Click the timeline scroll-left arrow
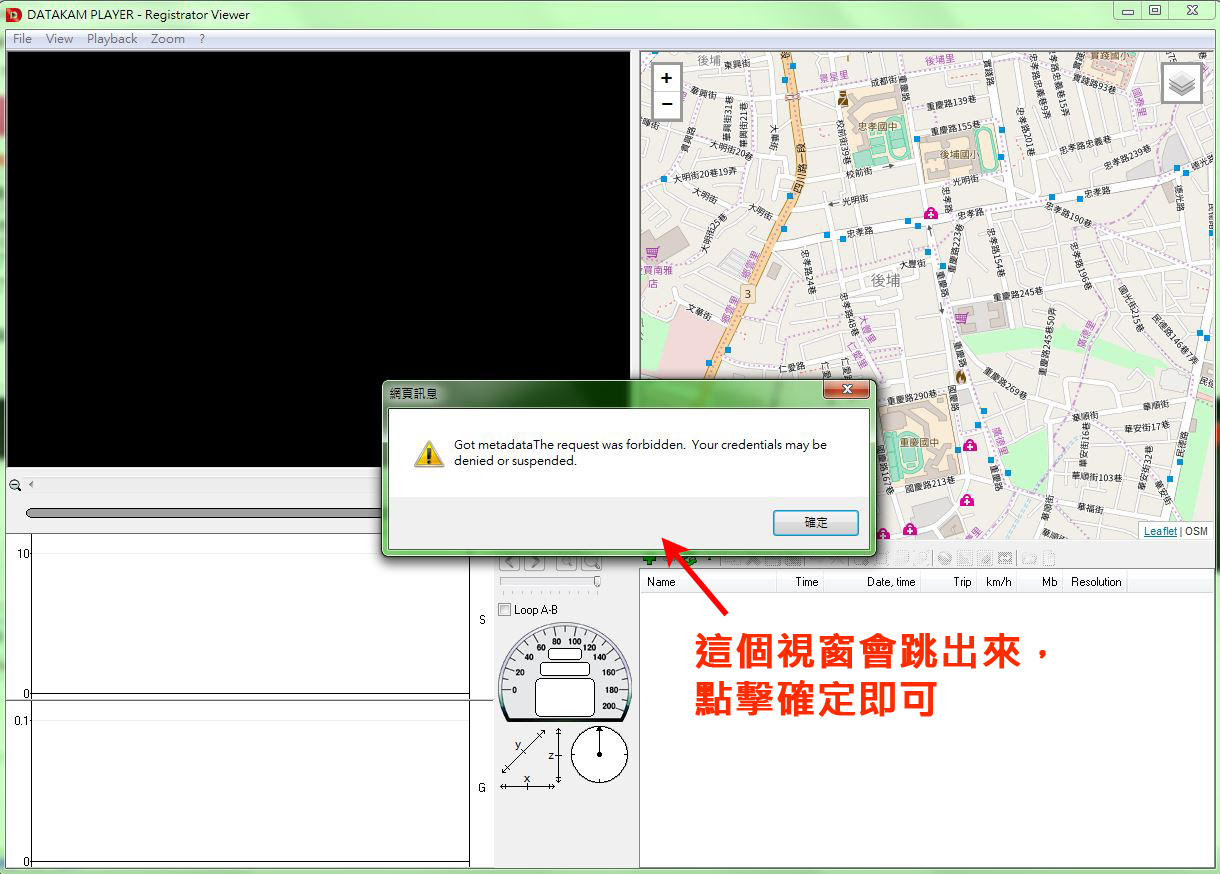 [31, 485]
